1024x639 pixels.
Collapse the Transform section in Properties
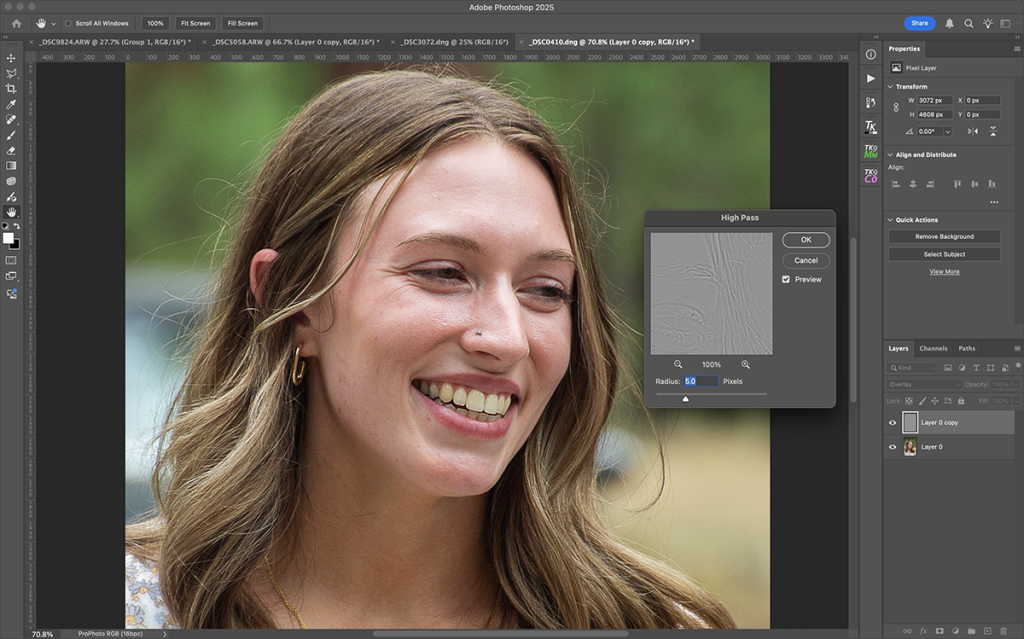pyautogui.click(x=890, y=86)
